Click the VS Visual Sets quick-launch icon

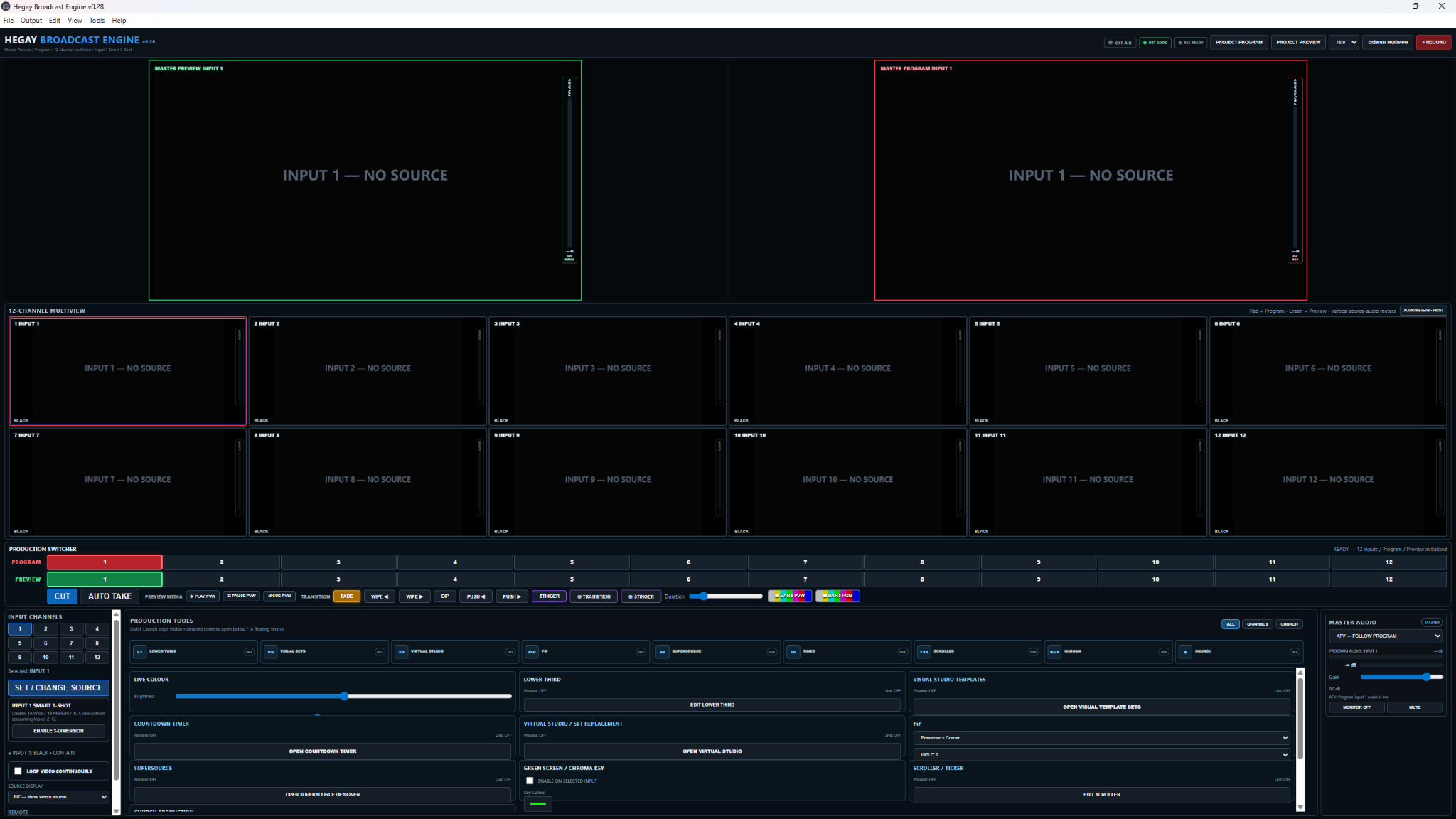(x=271, y=651)
